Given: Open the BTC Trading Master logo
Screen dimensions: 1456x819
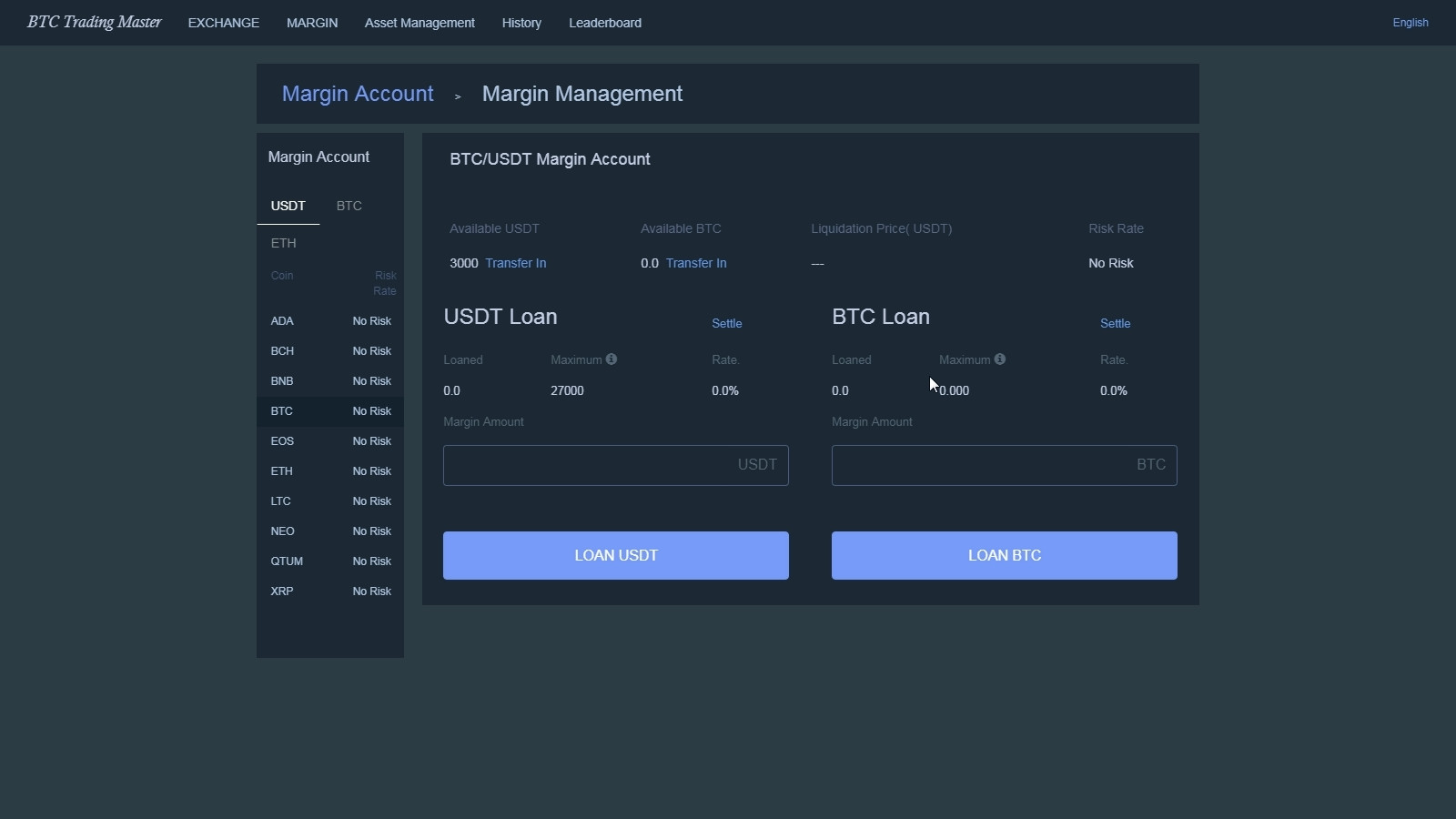Looking at the screenshot, I should pyautogui.click(x=95, y=23).
